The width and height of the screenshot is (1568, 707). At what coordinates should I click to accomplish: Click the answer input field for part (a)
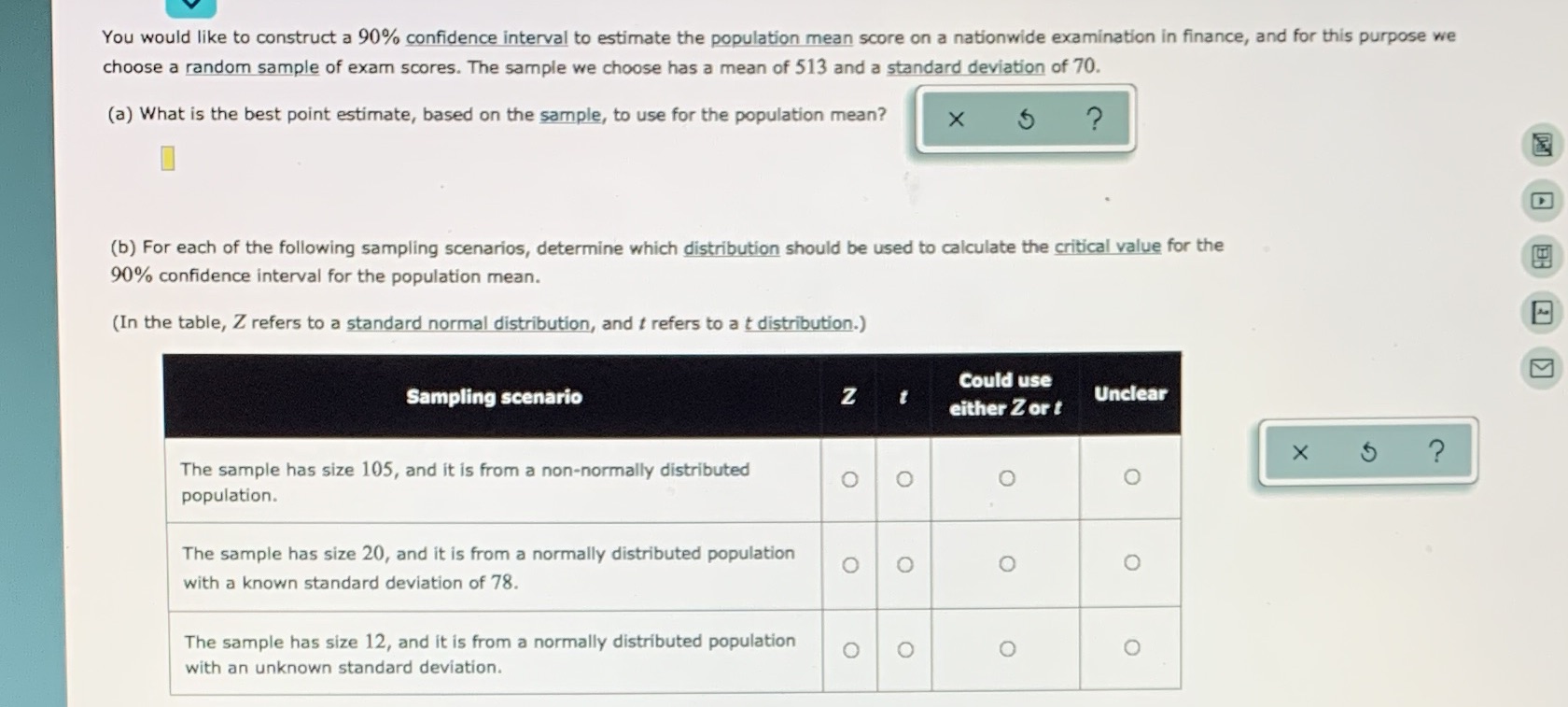[x=167, y=160]
